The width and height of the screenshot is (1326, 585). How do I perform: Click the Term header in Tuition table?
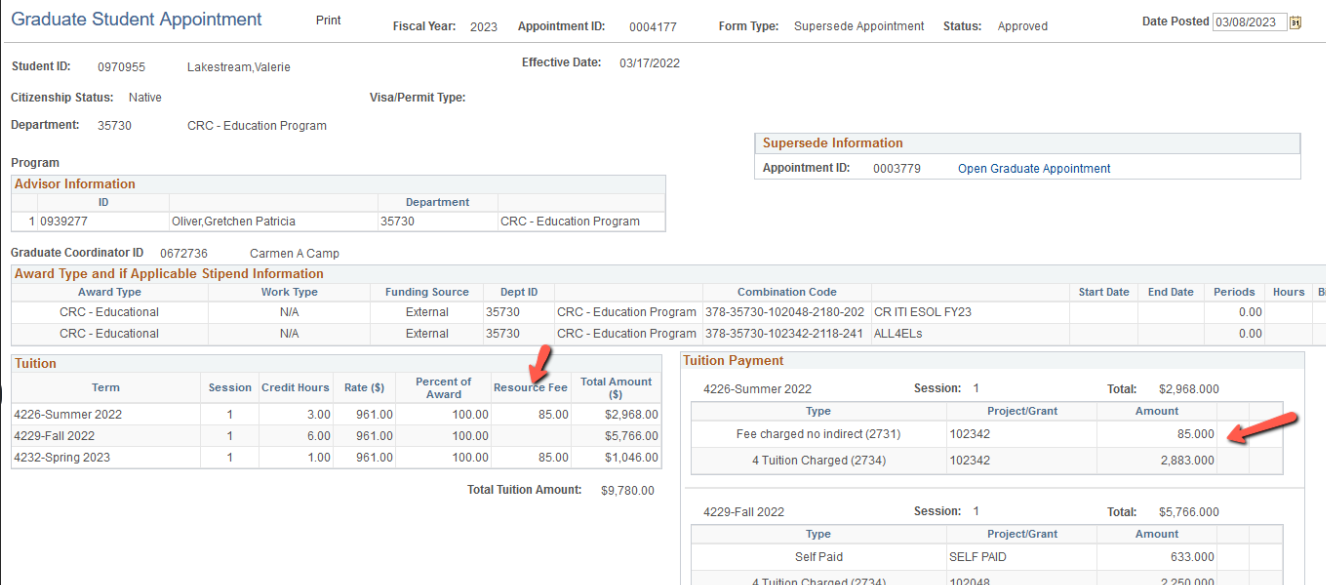(x=105, y=388)
